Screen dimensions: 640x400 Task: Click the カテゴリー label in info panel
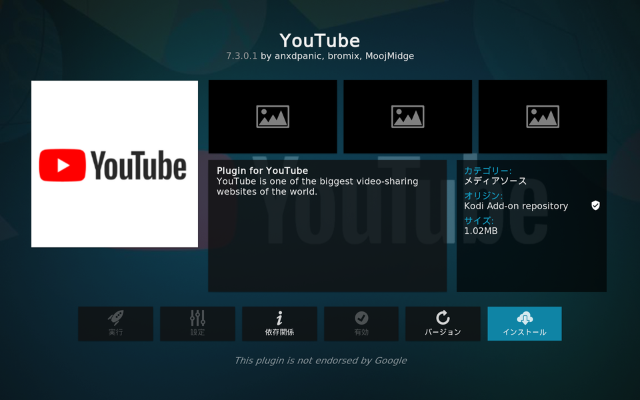[x=487, y=171]
